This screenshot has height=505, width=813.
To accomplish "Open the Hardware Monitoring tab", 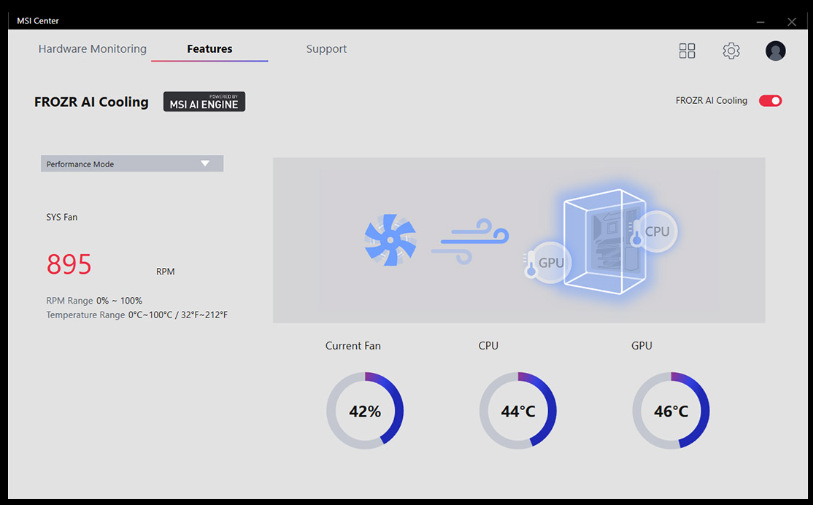I will 92,49.
